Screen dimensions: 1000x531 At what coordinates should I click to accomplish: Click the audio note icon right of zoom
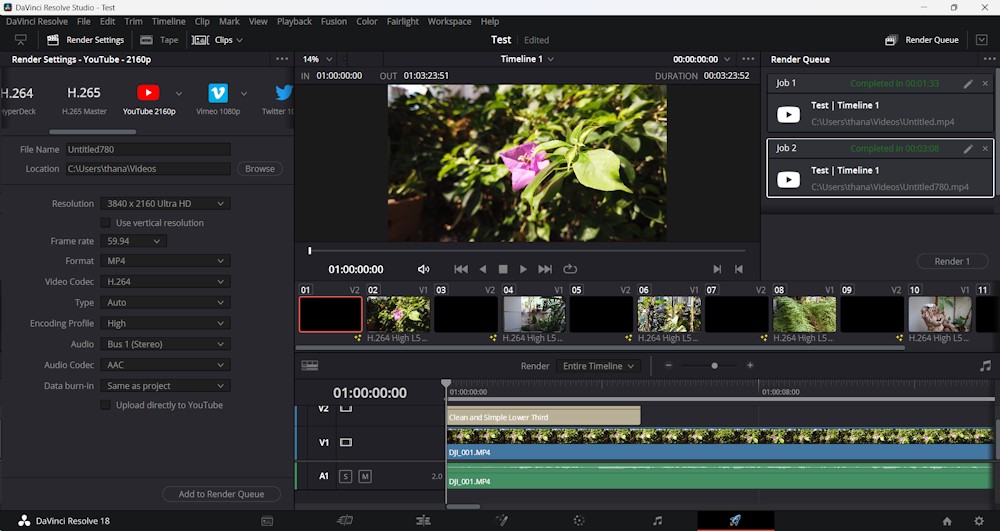985,365
